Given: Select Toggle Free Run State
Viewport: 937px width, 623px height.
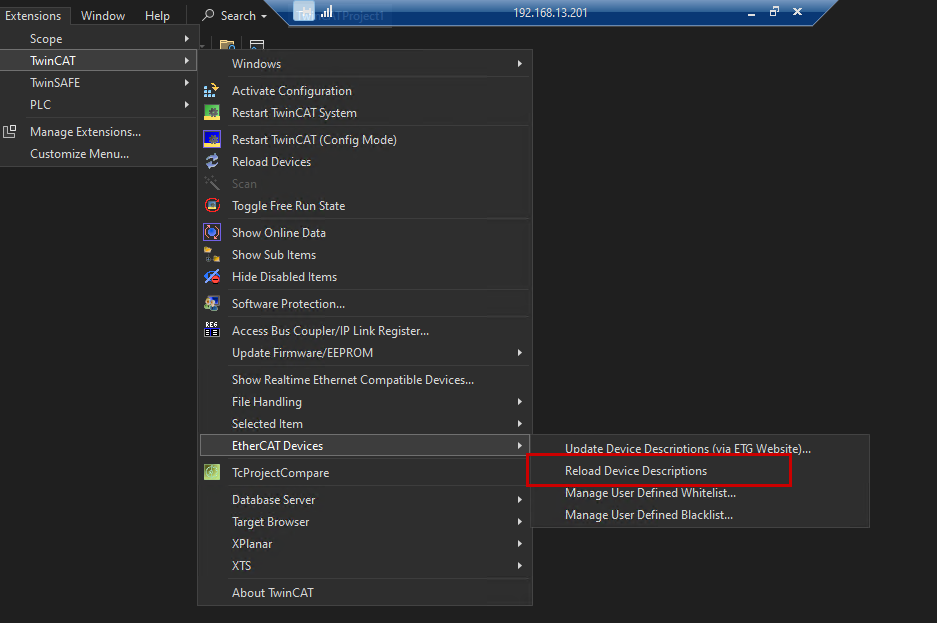Looking at the screenshot, I should tap(365, 205).
